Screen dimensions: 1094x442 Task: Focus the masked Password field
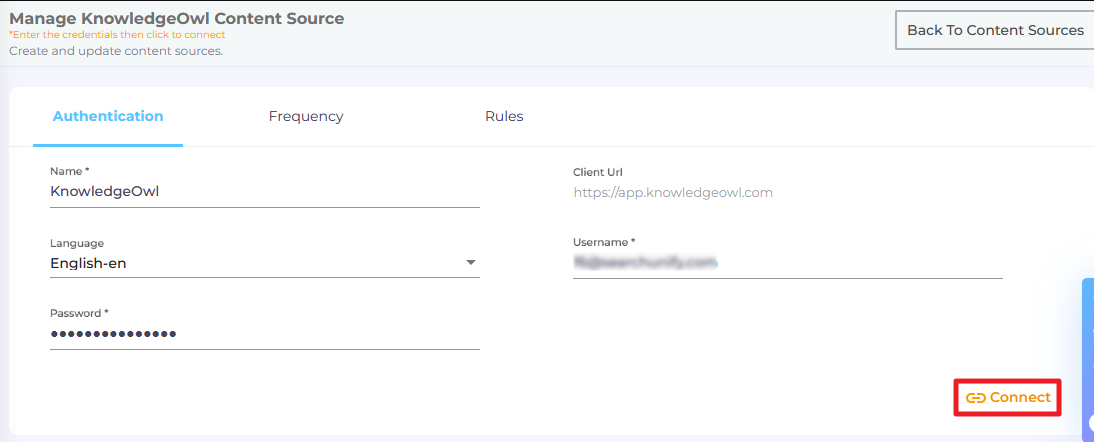264,334
